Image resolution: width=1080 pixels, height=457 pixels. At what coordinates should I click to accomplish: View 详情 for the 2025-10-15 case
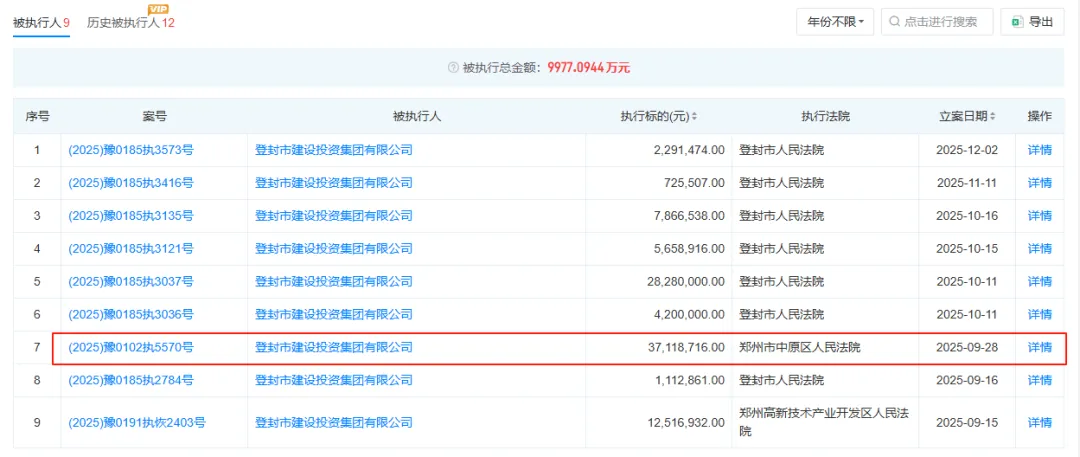[1039, 248]
